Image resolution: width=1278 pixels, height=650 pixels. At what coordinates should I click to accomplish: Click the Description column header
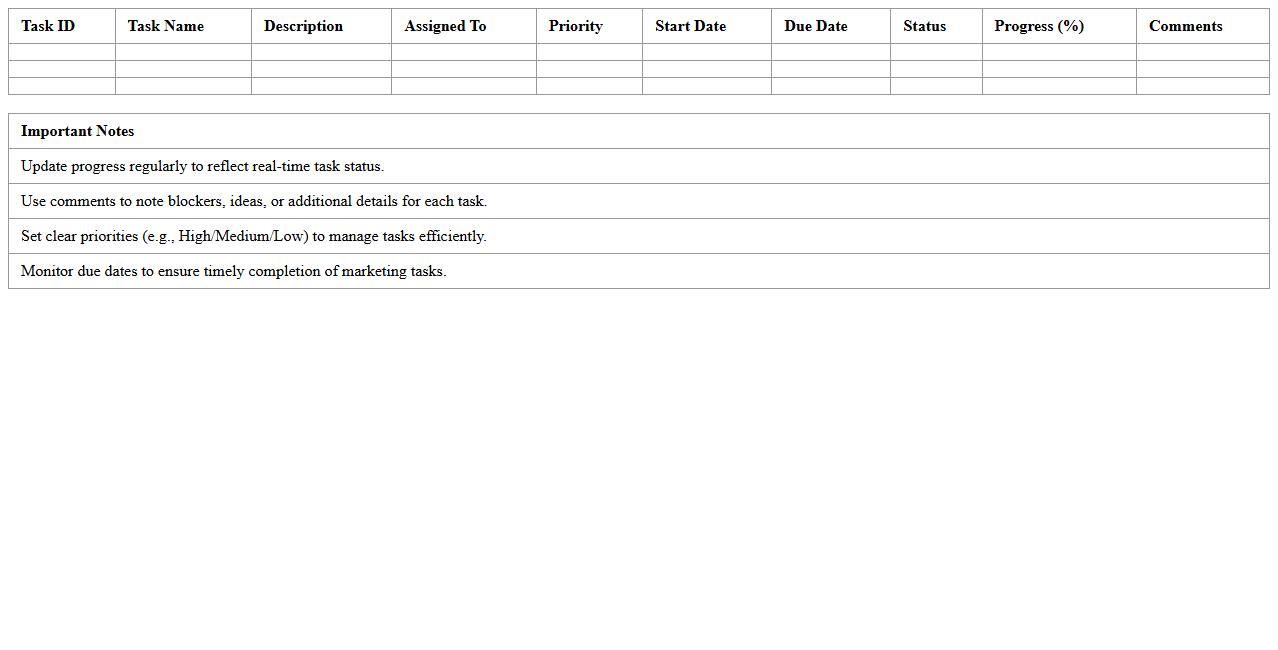tap(303, 26)
